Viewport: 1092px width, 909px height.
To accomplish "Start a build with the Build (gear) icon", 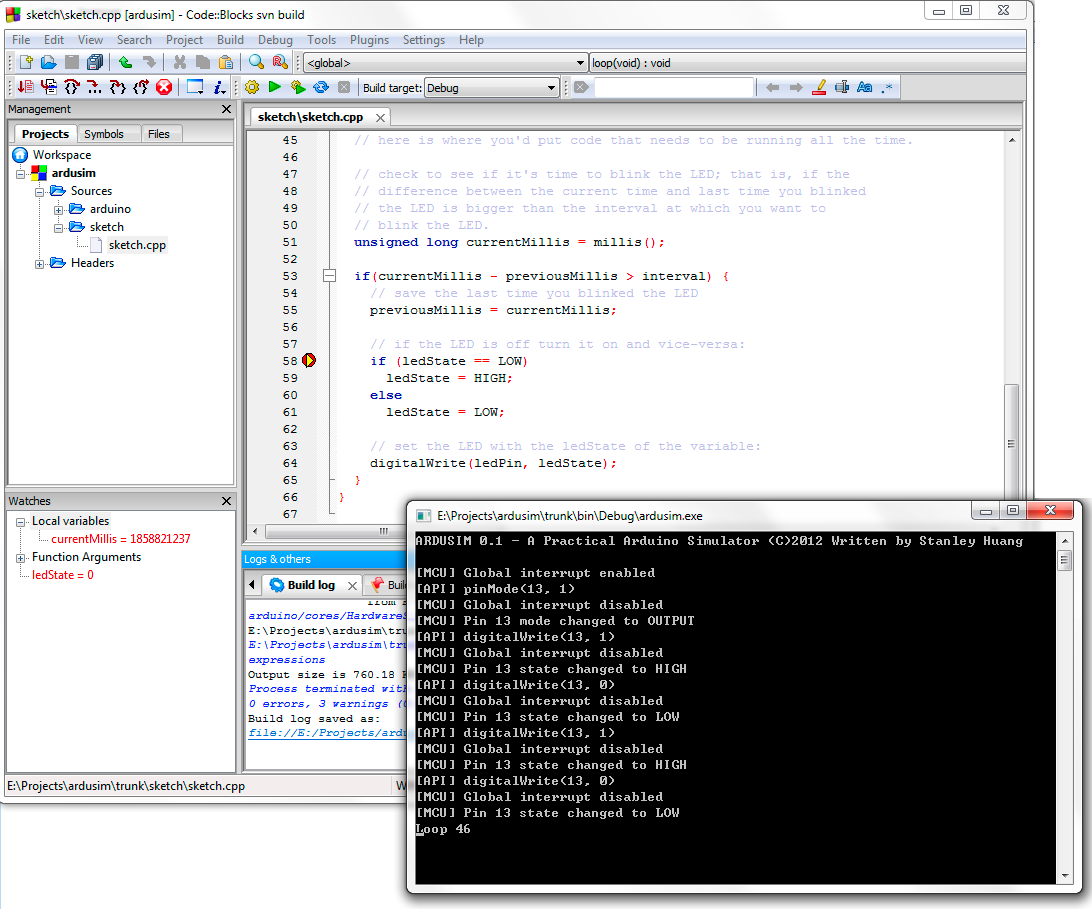I will (252, 87).
